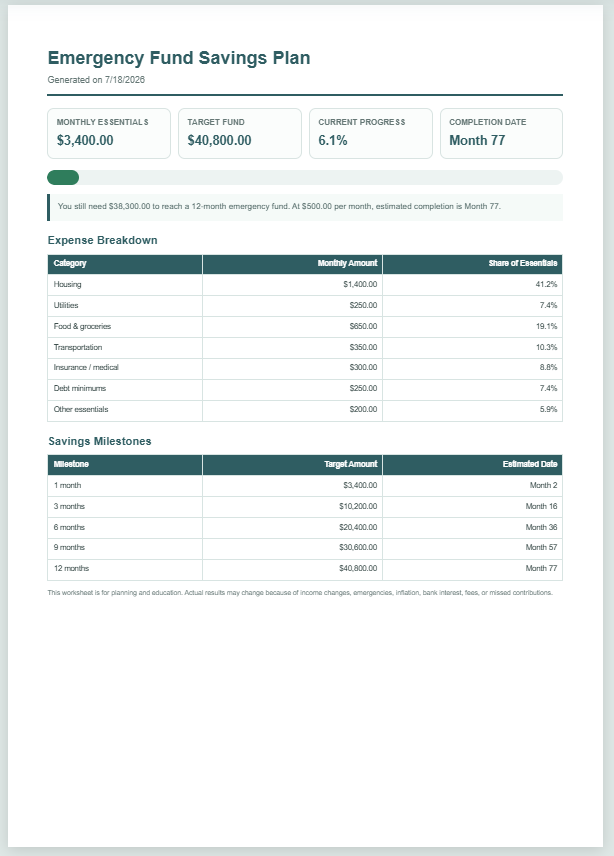The image size is (614, 856).
Task: Select the 9 months milestone cell
Action: point(125,548)
